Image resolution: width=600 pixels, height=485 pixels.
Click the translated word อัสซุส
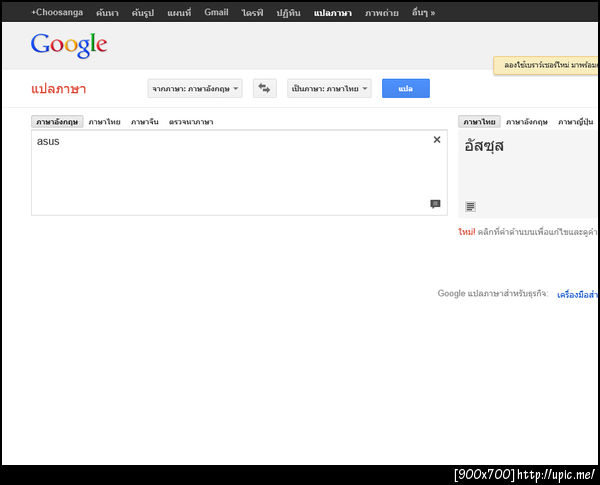pyautogui.click(x=484, y=146)
